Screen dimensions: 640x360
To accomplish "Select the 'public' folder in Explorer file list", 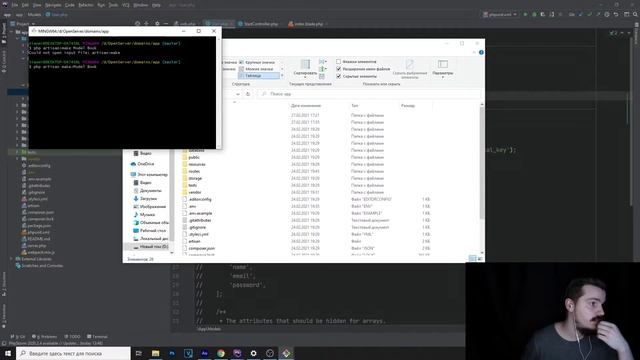I will tap(191, 157).
